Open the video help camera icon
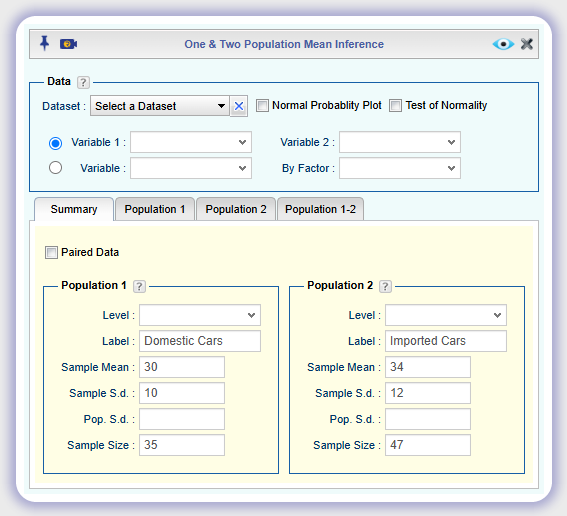 coord(68,44)
